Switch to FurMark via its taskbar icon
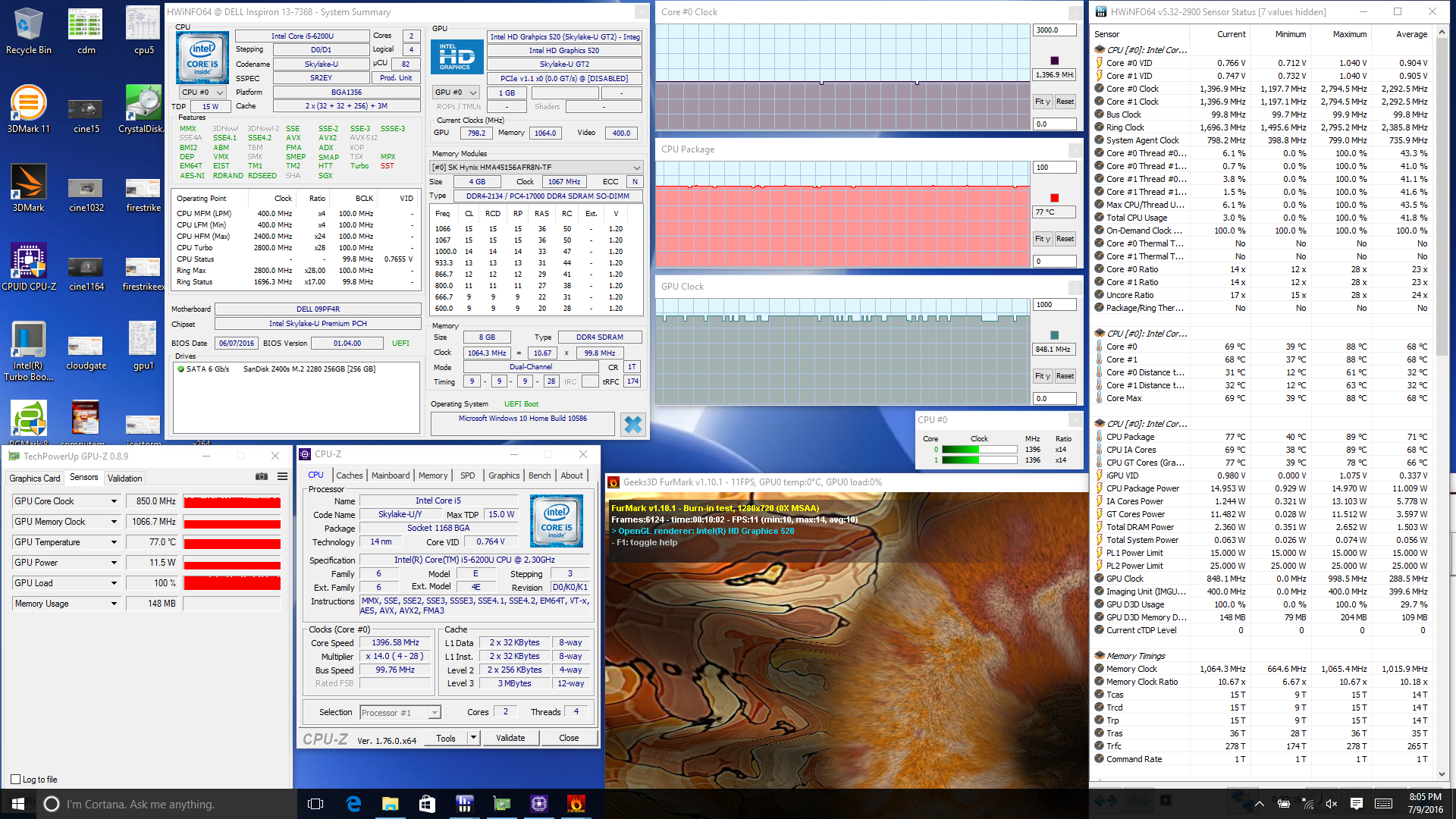Screen dimensions: 1456x819 point(576,804)
